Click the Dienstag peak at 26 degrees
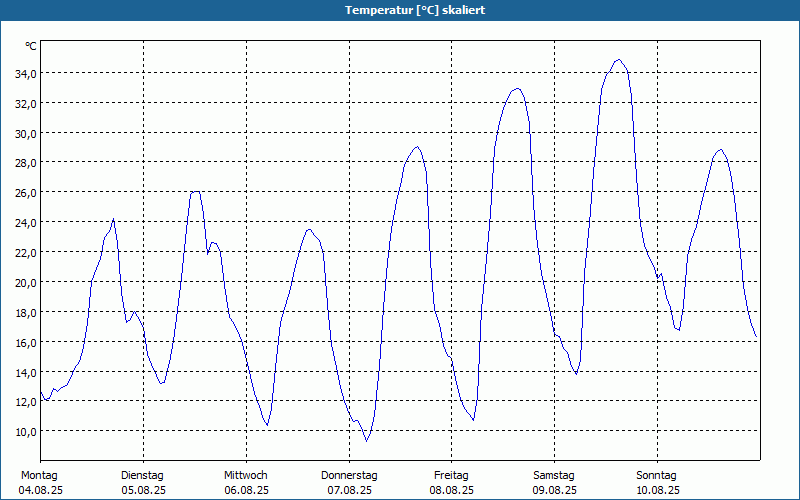This screenshot has height=500, width=800. tap(195, 192)
